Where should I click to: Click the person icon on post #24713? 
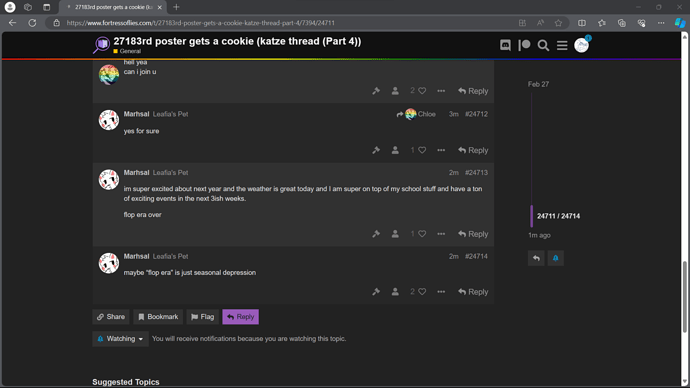click(x=395, y=234)
